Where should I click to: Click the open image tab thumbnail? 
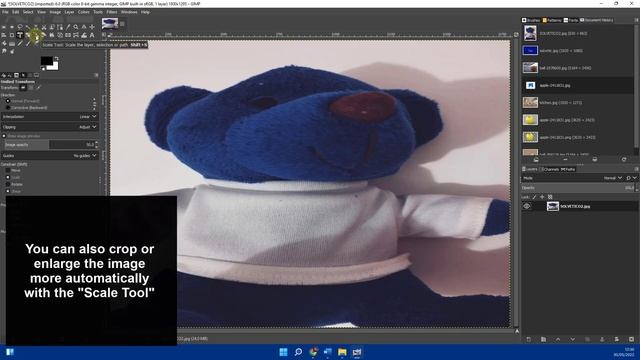coord(110,23)
